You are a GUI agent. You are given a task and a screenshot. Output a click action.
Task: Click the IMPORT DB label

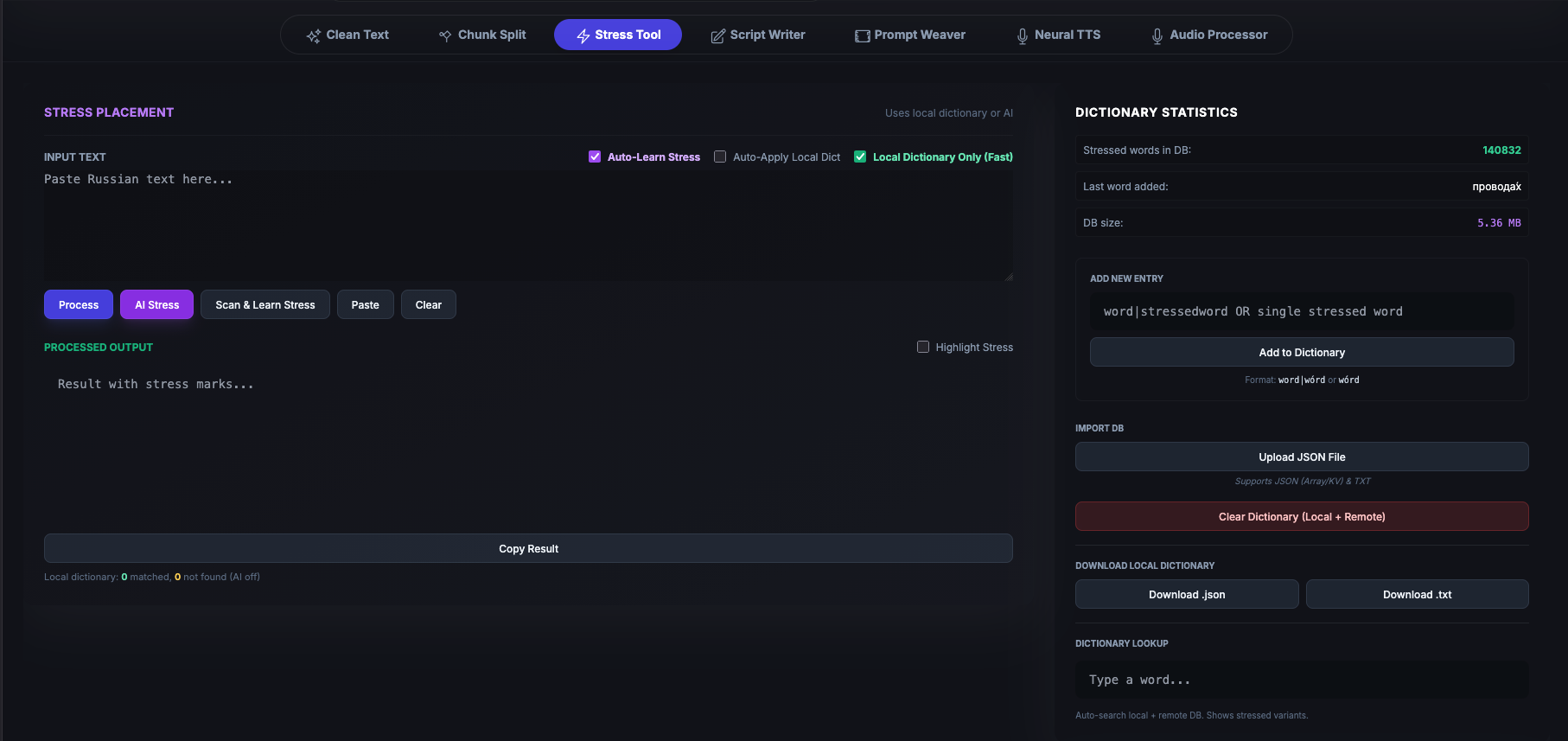1100,428
